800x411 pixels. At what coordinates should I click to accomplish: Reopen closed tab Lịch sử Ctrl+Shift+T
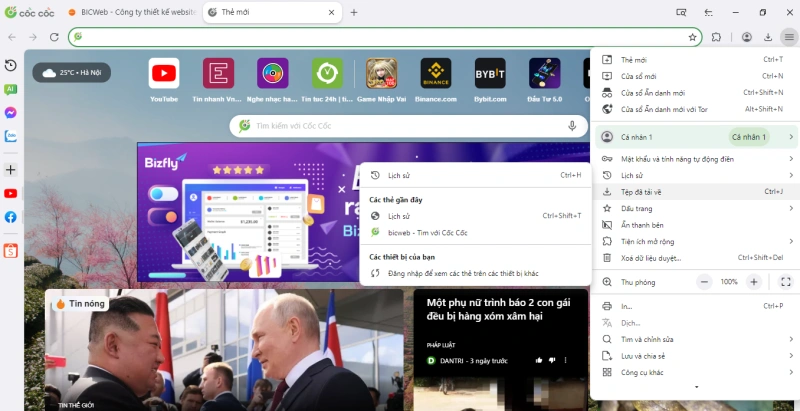(476, 216)
